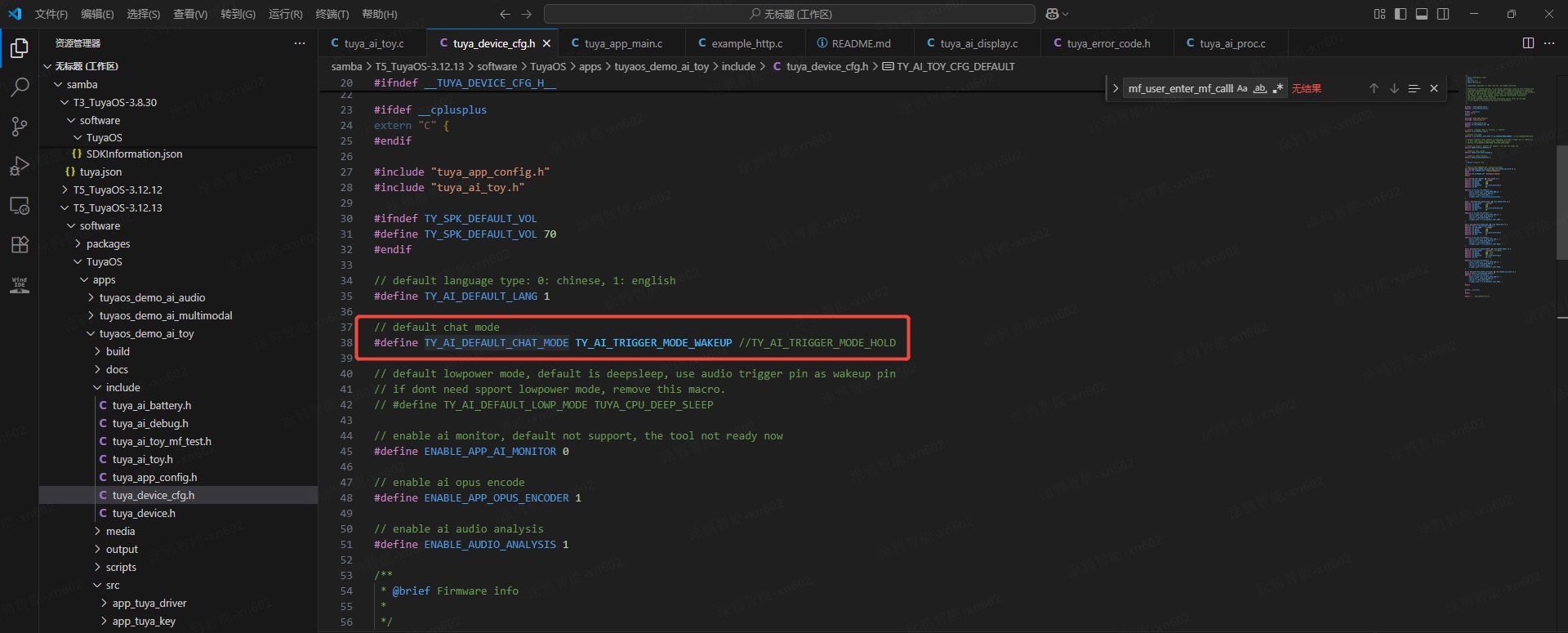The image size is (1568, 633).
Task: Open the 终端(T) menu
Action: pos(332,14)
